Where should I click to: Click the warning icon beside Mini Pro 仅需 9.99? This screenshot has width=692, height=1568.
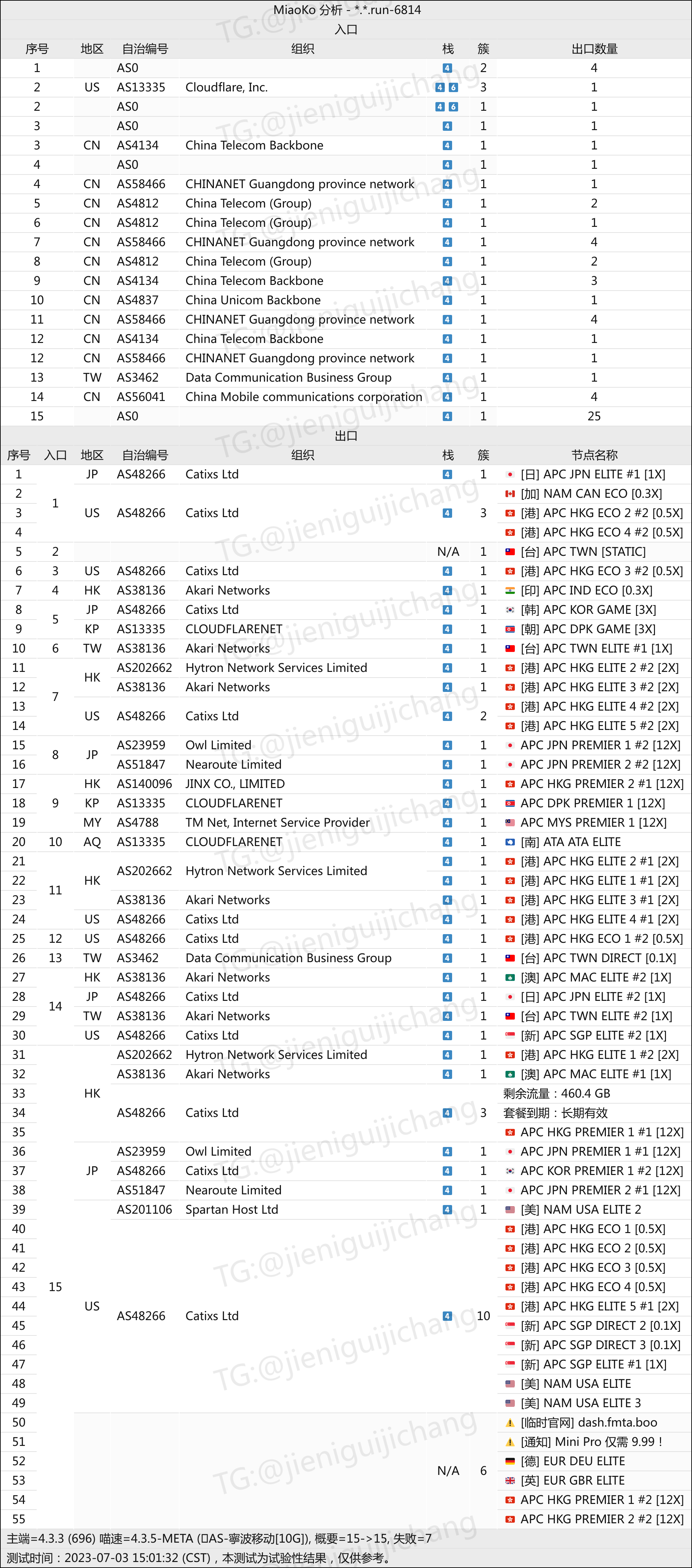pyautogui.click(x=510, y=1442)
